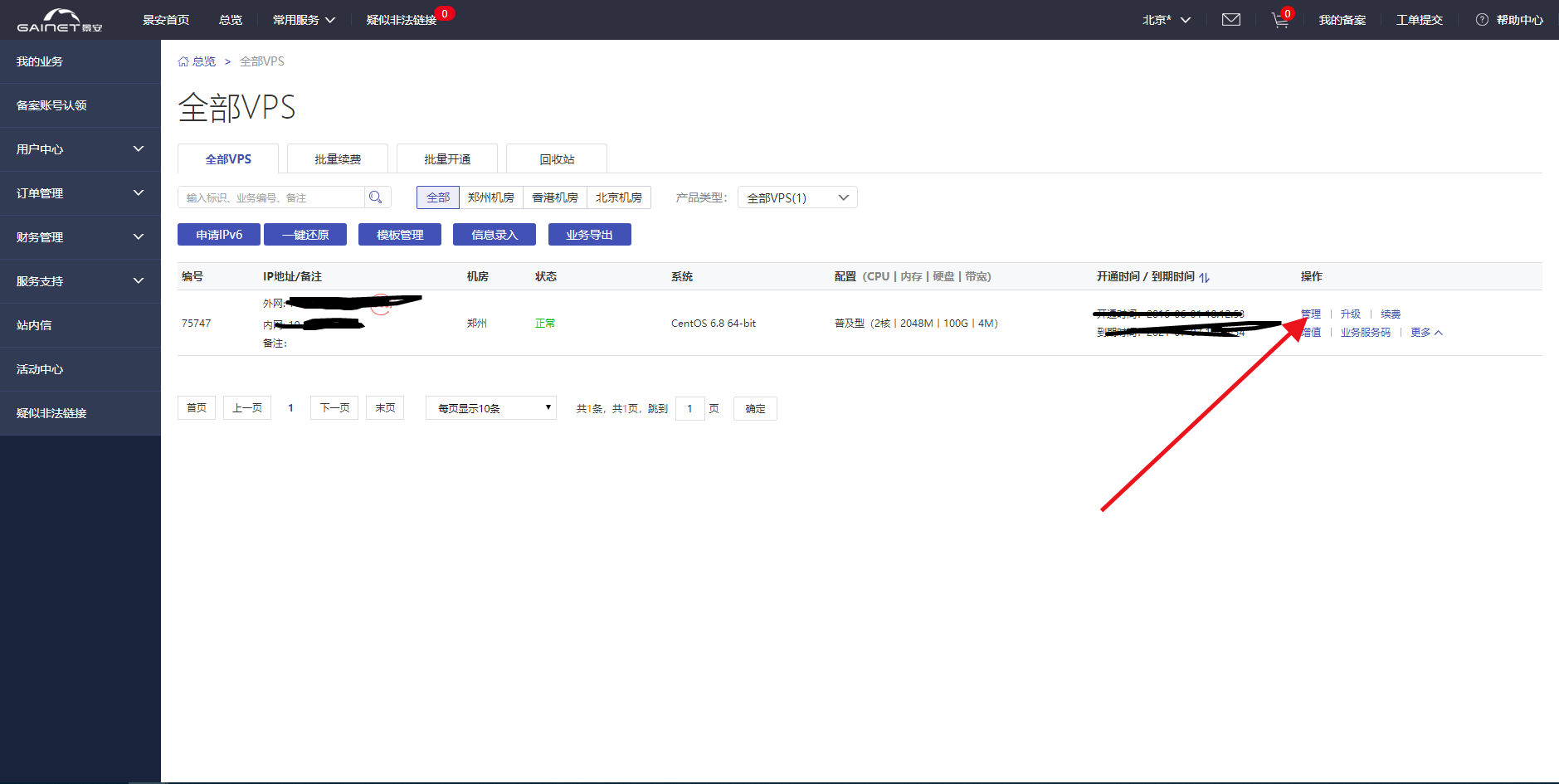Expand 用户中心 in sidebar

coord(80,149)
